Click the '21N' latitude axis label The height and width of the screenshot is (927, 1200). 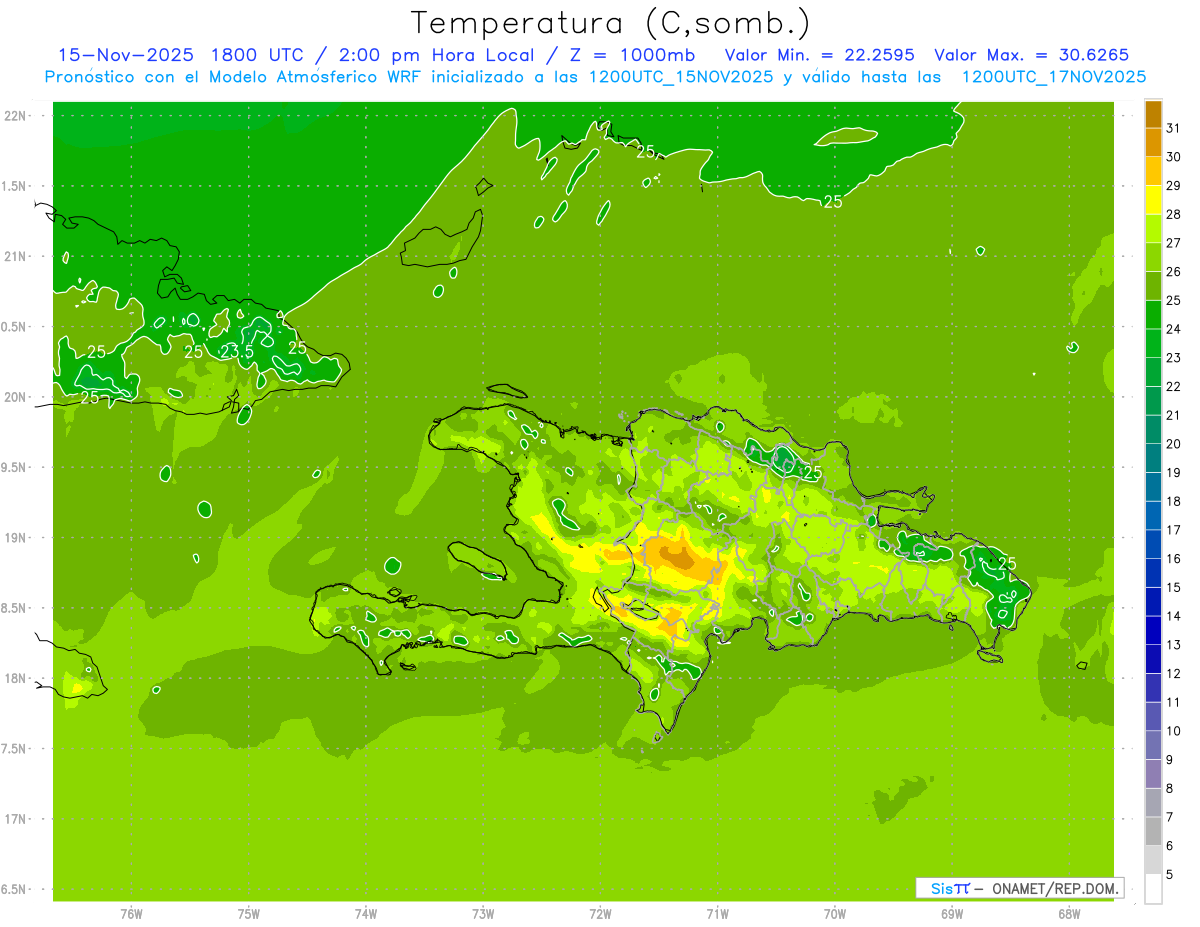17,256
